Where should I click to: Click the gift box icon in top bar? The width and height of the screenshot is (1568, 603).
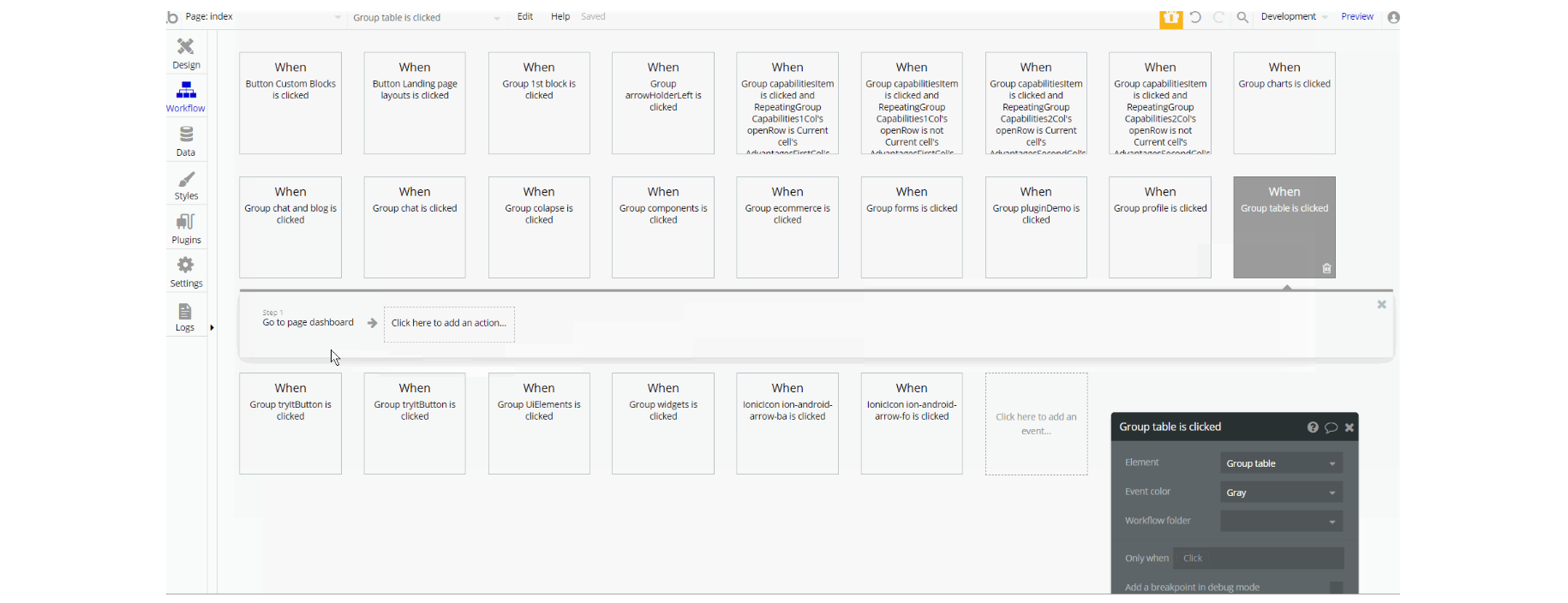tap(1171, 18)
